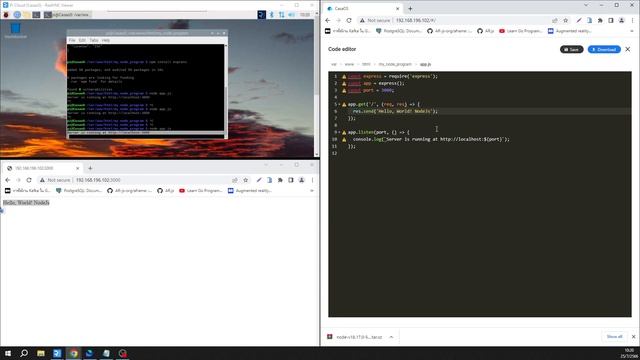Open the tab search chevron in CasaOS window
640x360 pixels.
tap(586, 5)
